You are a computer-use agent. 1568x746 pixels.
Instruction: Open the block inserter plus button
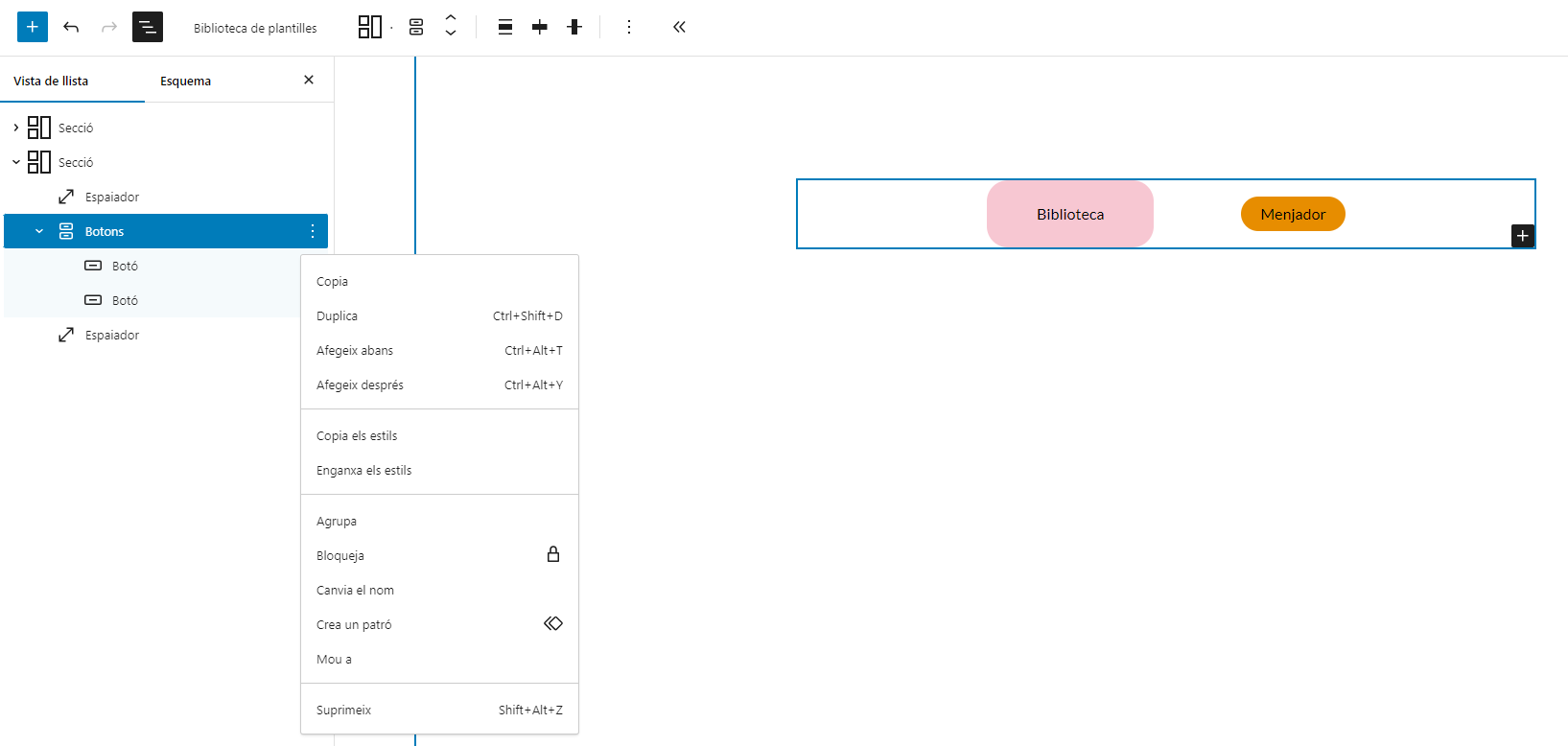point(33,27)
